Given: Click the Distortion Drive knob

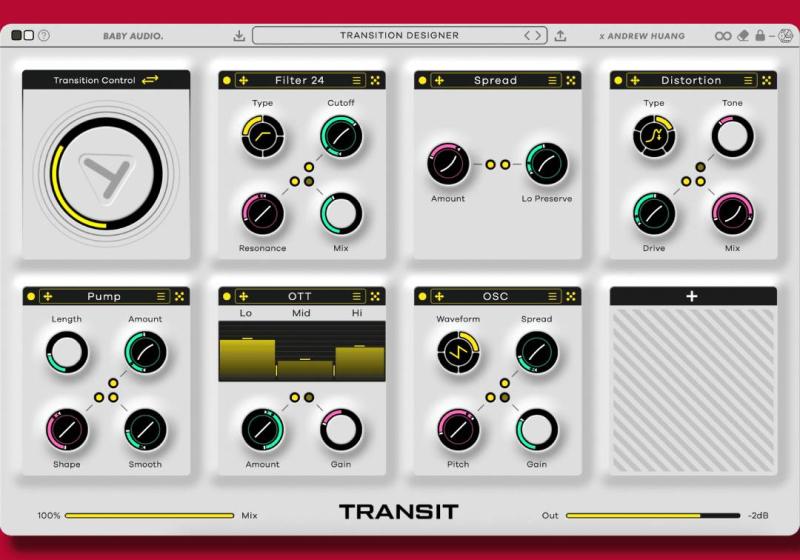Looking at the screenshot, I should (x=654, y=214).
